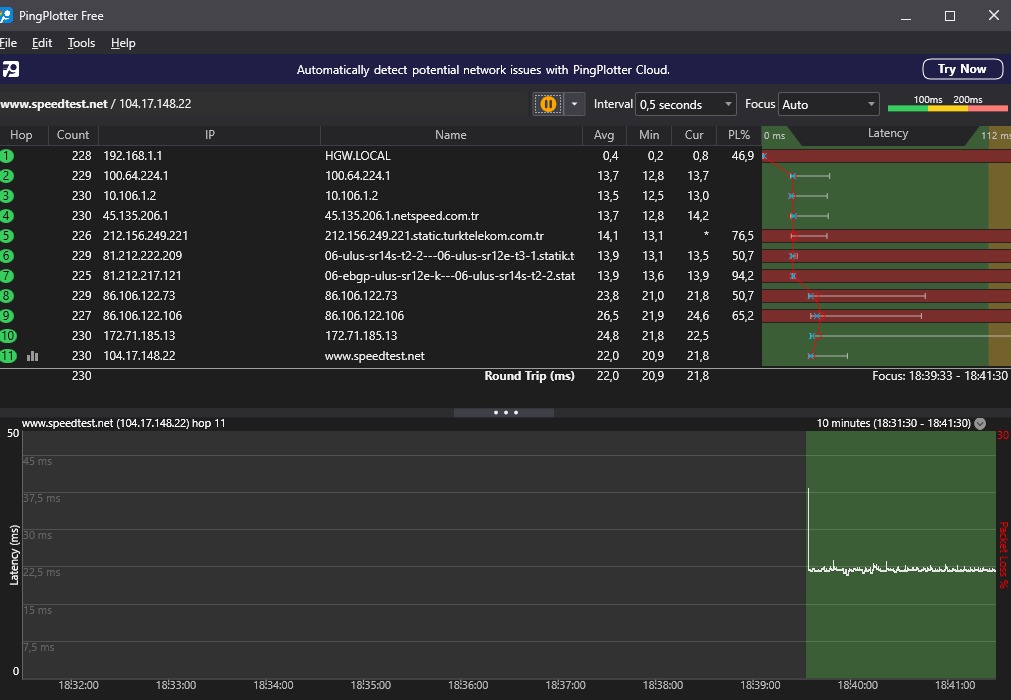Click hop 10 average value 24,8
The height and width of the screenshot is (700, 1011).
607,336
